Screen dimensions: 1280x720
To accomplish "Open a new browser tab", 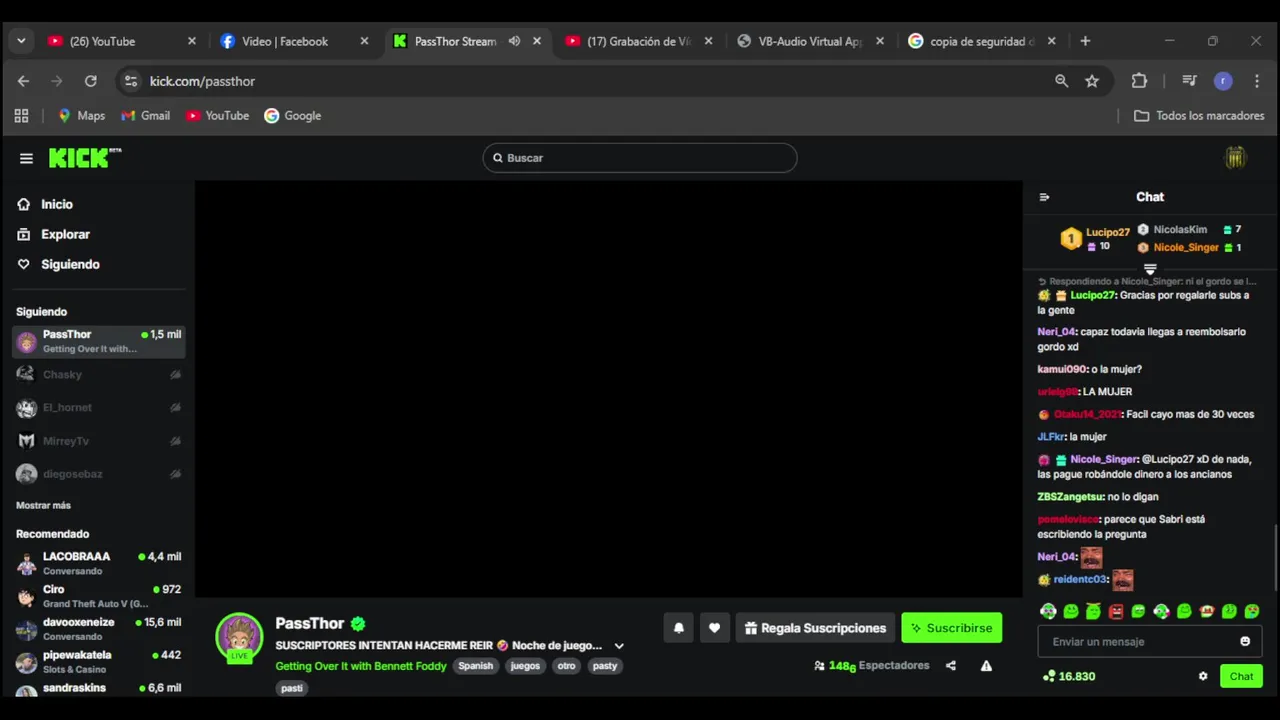I will [1085, 41].
